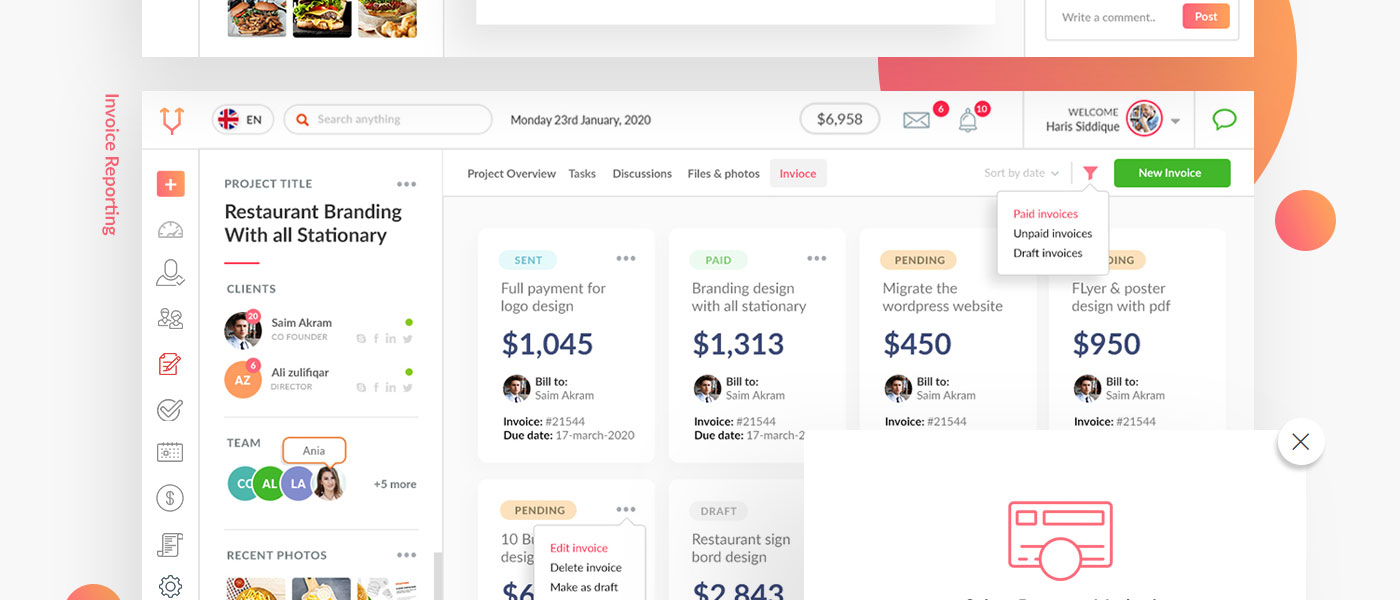Click the New Invoice button
Viewport: 1400px width, 600px height.
click(x=1171, y=173)
